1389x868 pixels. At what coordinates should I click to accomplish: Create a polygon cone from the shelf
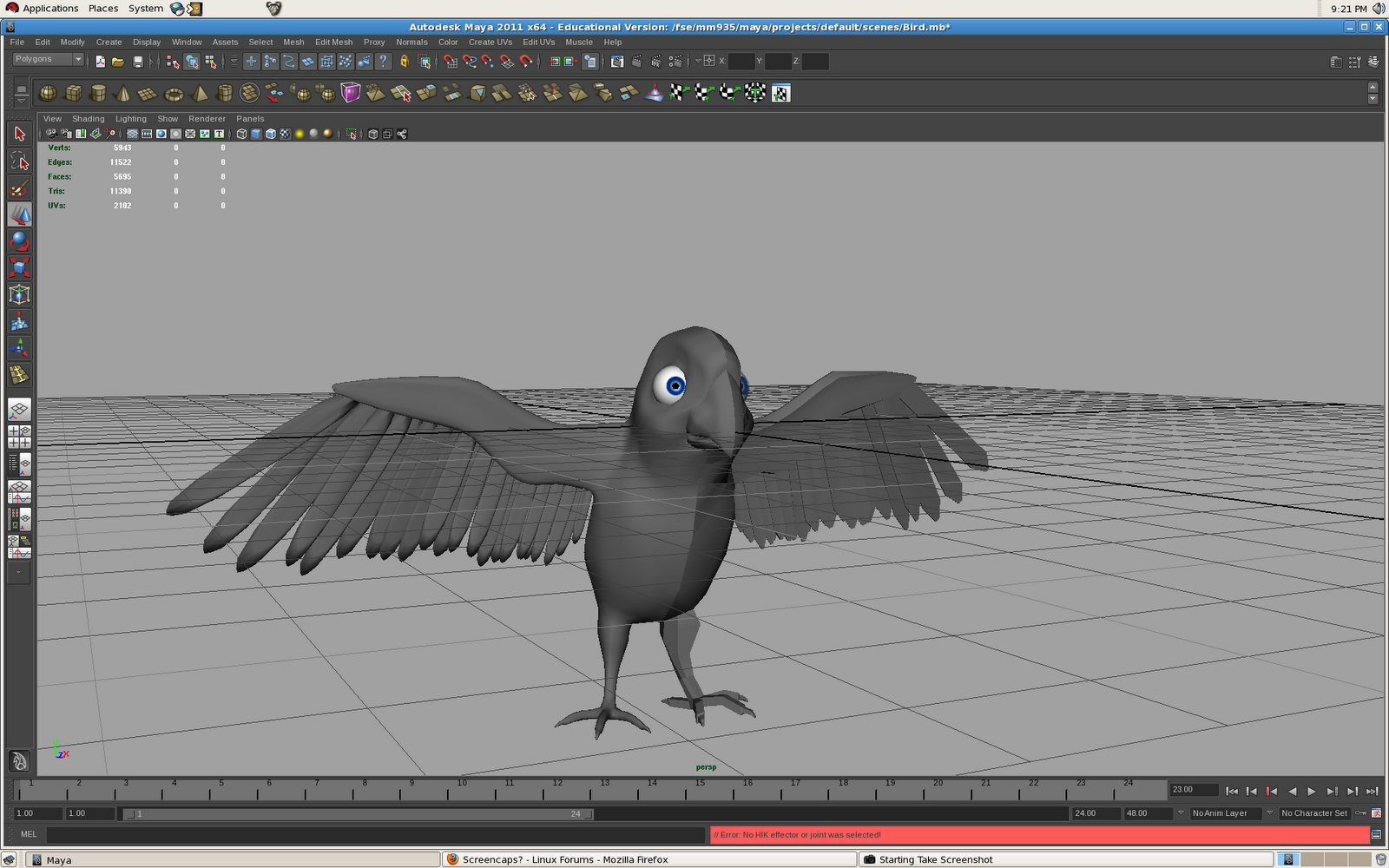122,93
